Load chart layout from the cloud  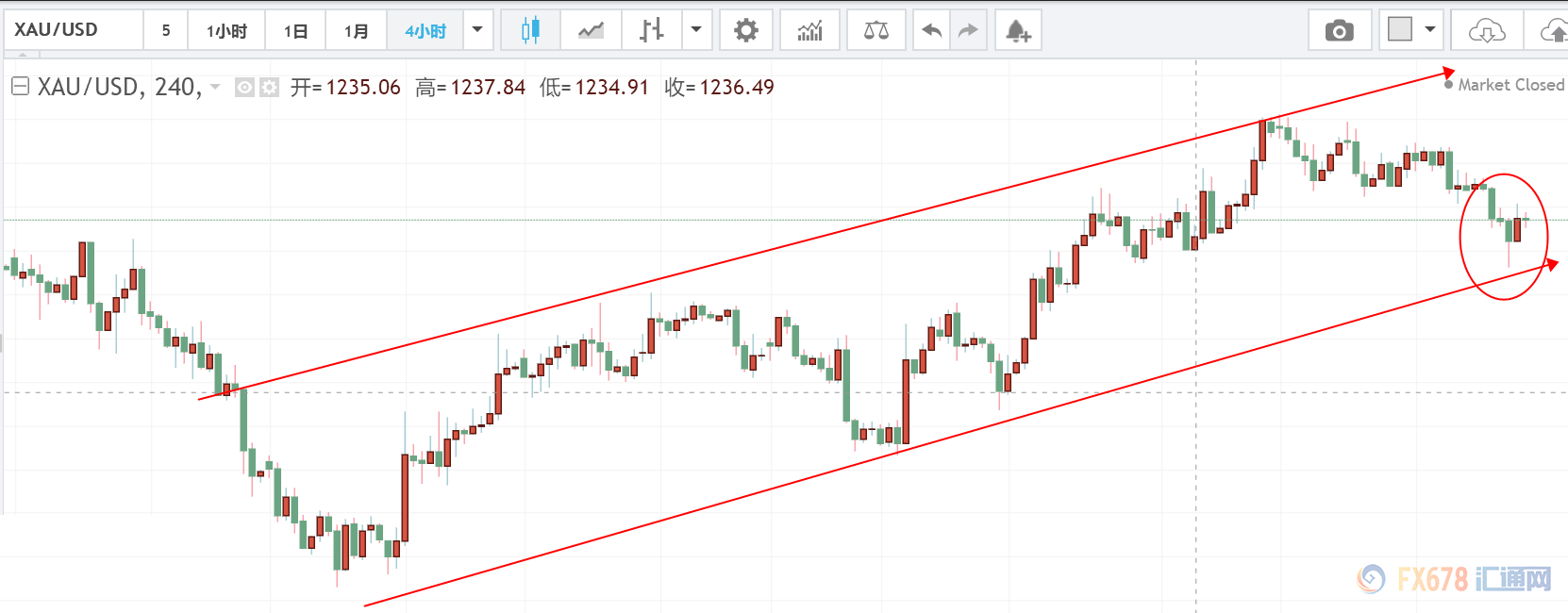(x=1487, y=30)
